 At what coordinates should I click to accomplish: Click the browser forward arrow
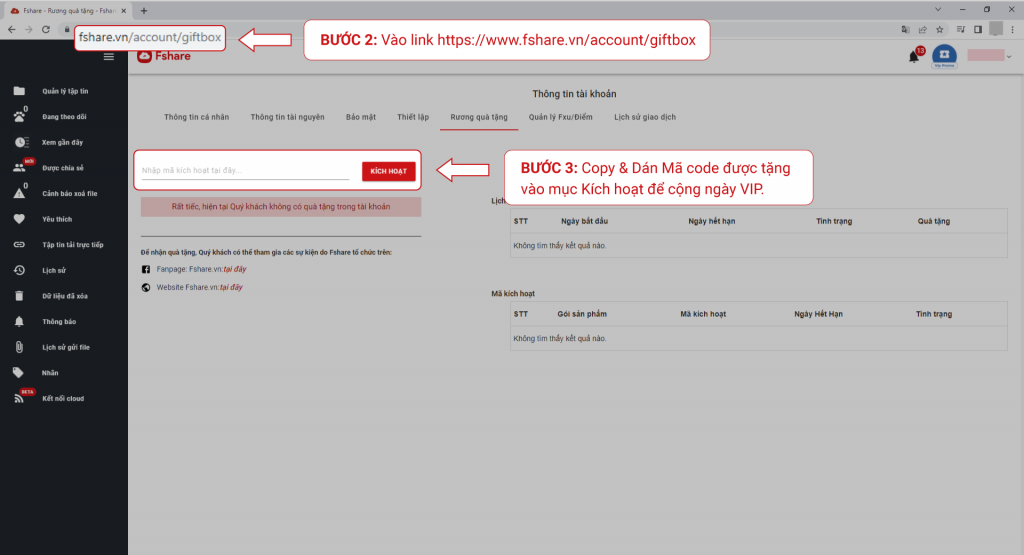pos(29,29)
